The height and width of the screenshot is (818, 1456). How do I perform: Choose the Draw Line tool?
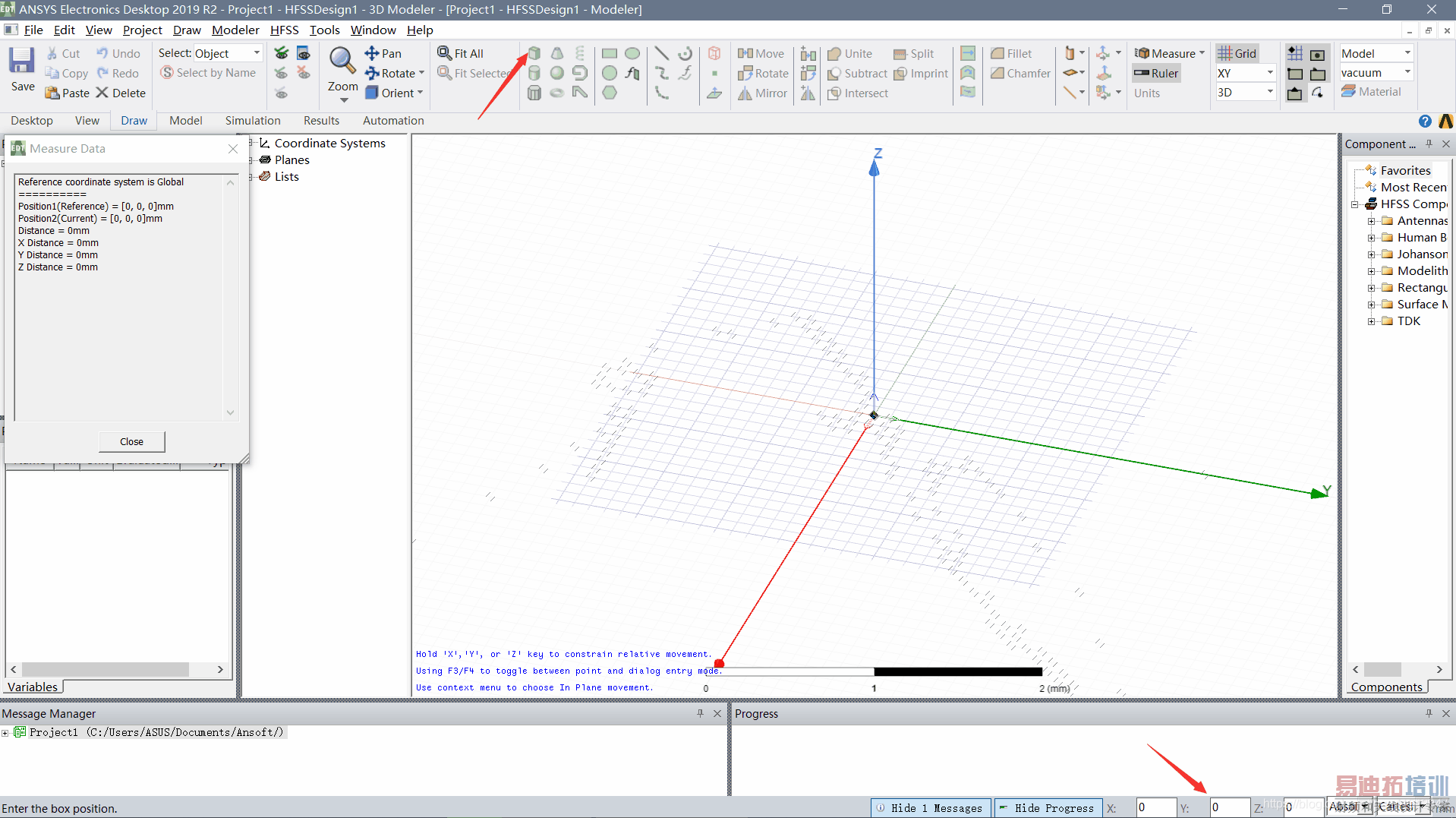(x=661, y=53)
